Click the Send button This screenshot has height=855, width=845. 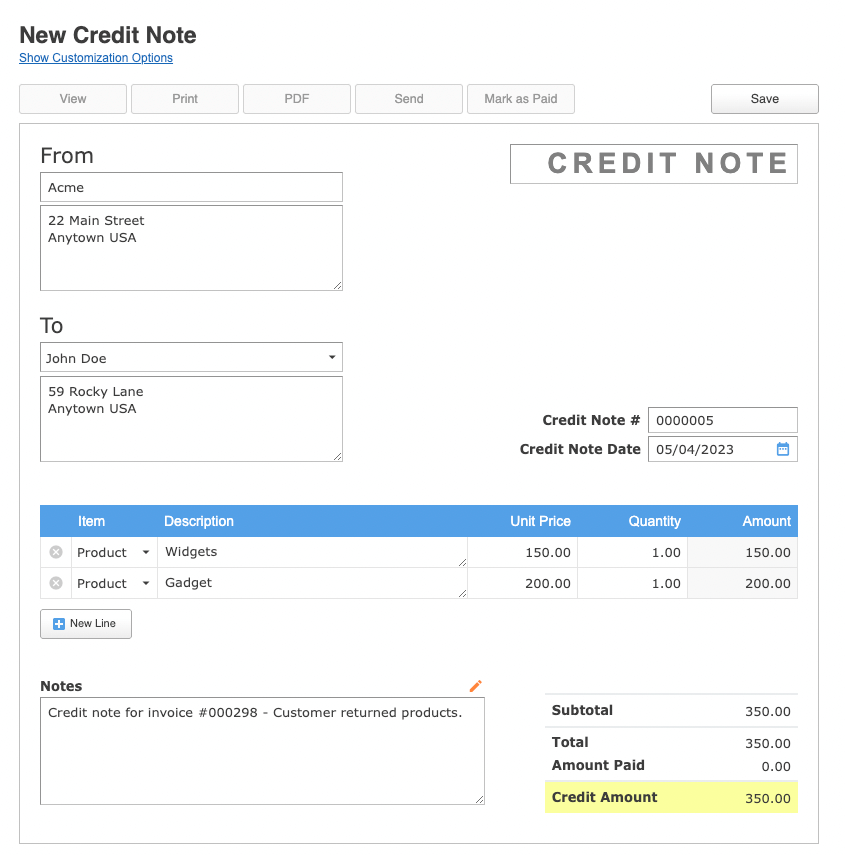(x=409, y=99)
